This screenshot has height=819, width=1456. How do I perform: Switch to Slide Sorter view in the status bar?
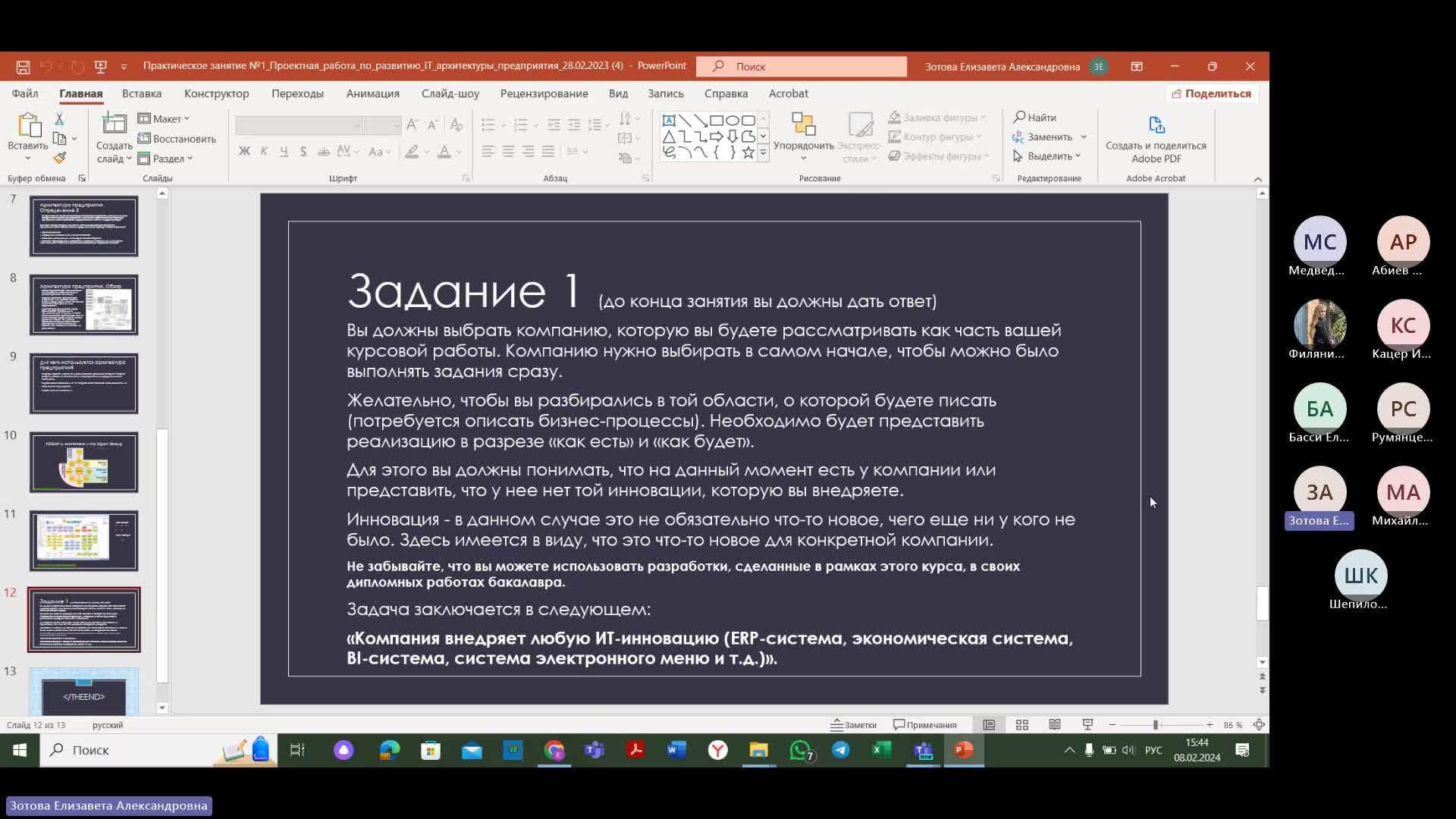tap(1022, 725)
